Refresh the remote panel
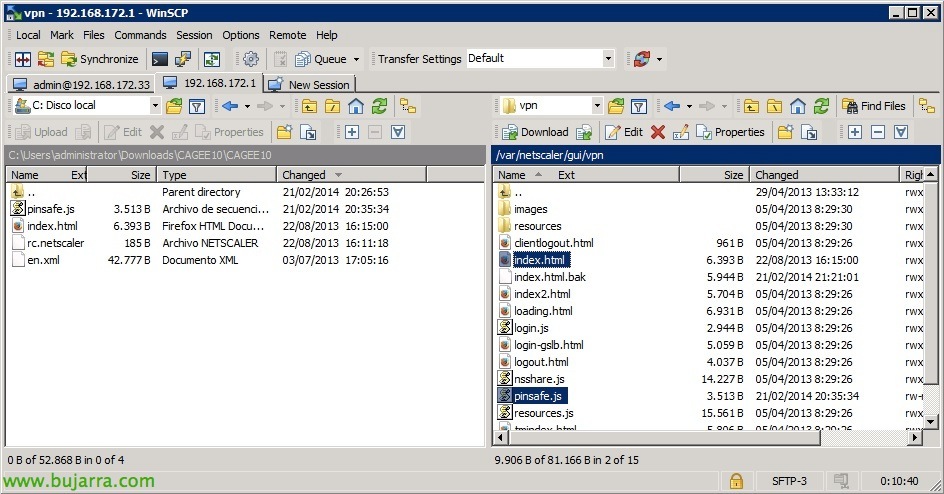 821,107
